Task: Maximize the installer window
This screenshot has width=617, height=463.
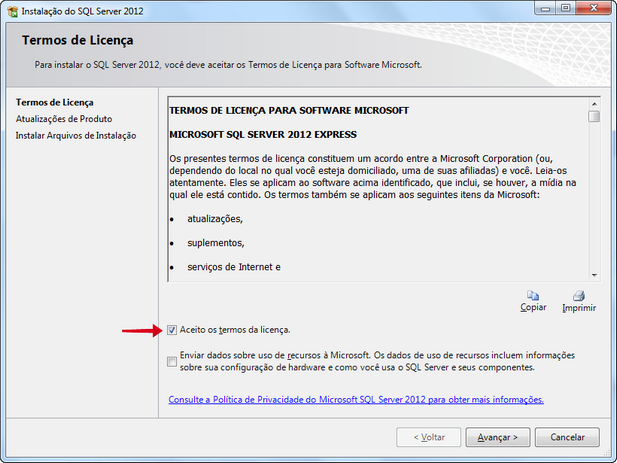Action: coord(565,8)
